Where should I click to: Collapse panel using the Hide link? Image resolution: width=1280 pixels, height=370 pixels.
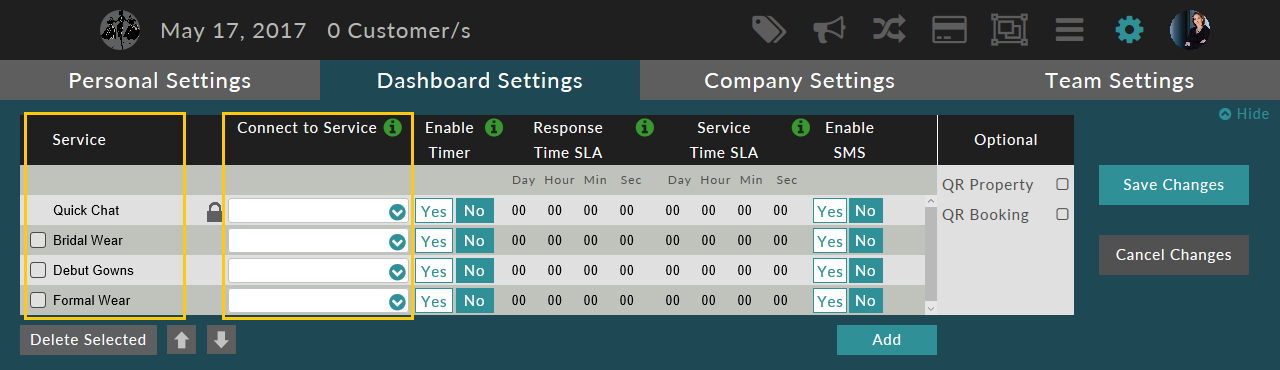coord(1244,114)
